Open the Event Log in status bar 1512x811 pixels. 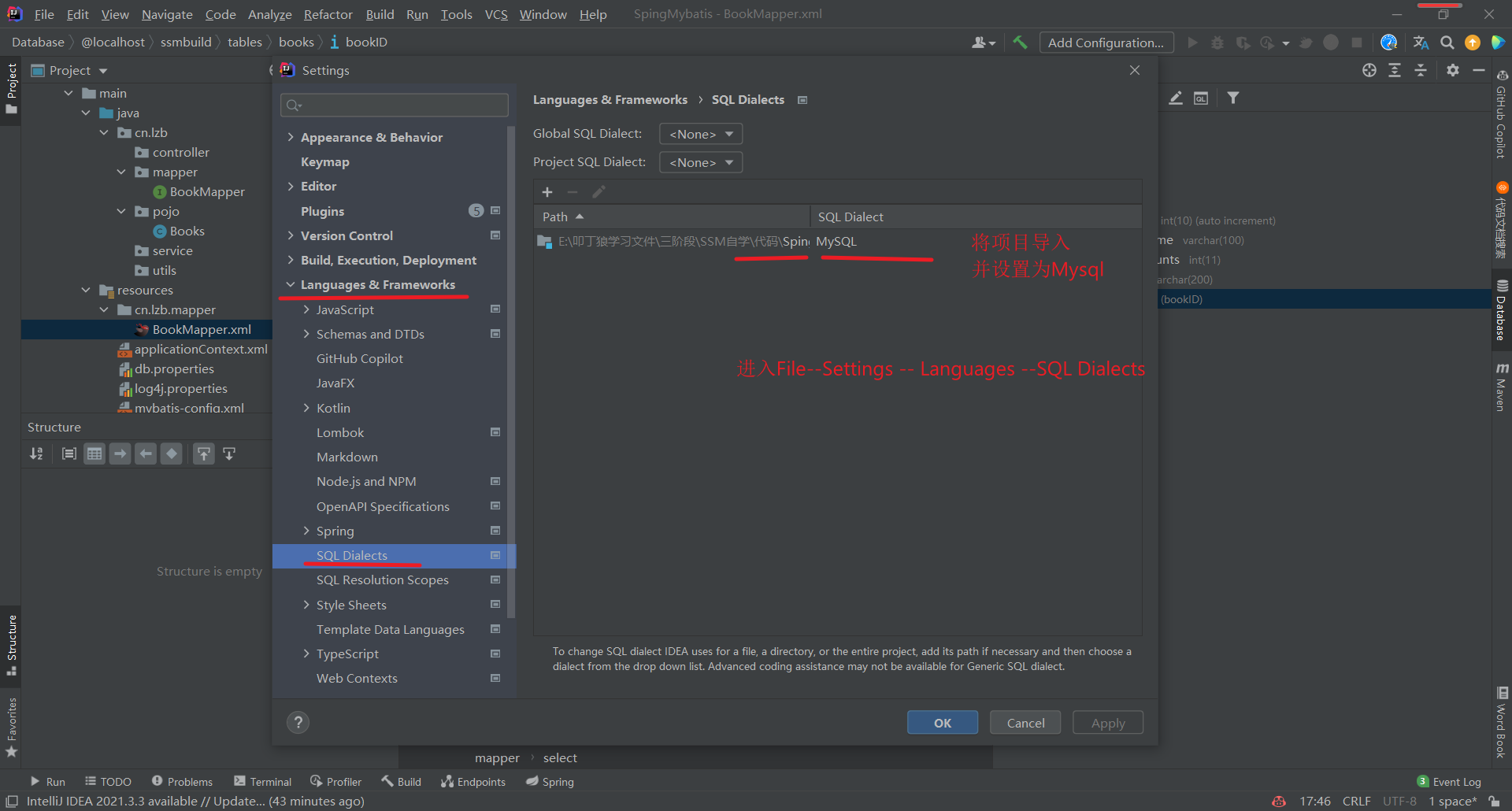tap(1449, 782)
